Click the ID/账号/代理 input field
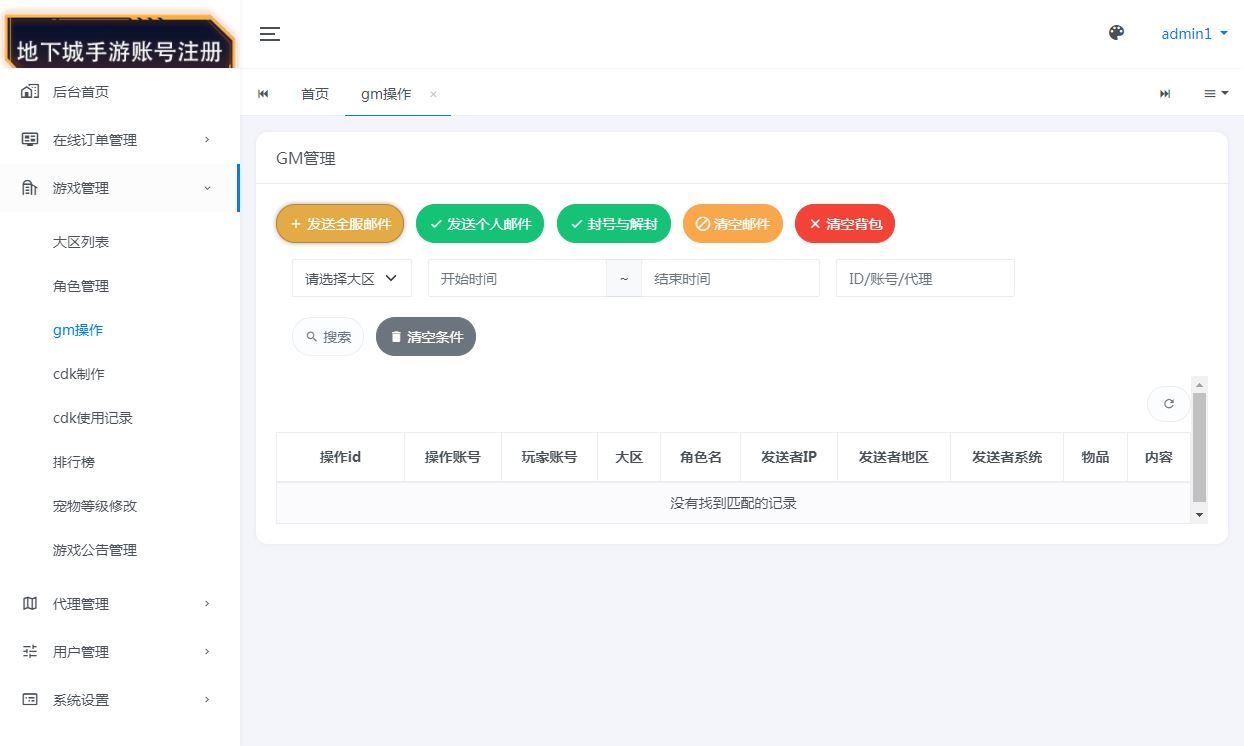 [924, 278]
